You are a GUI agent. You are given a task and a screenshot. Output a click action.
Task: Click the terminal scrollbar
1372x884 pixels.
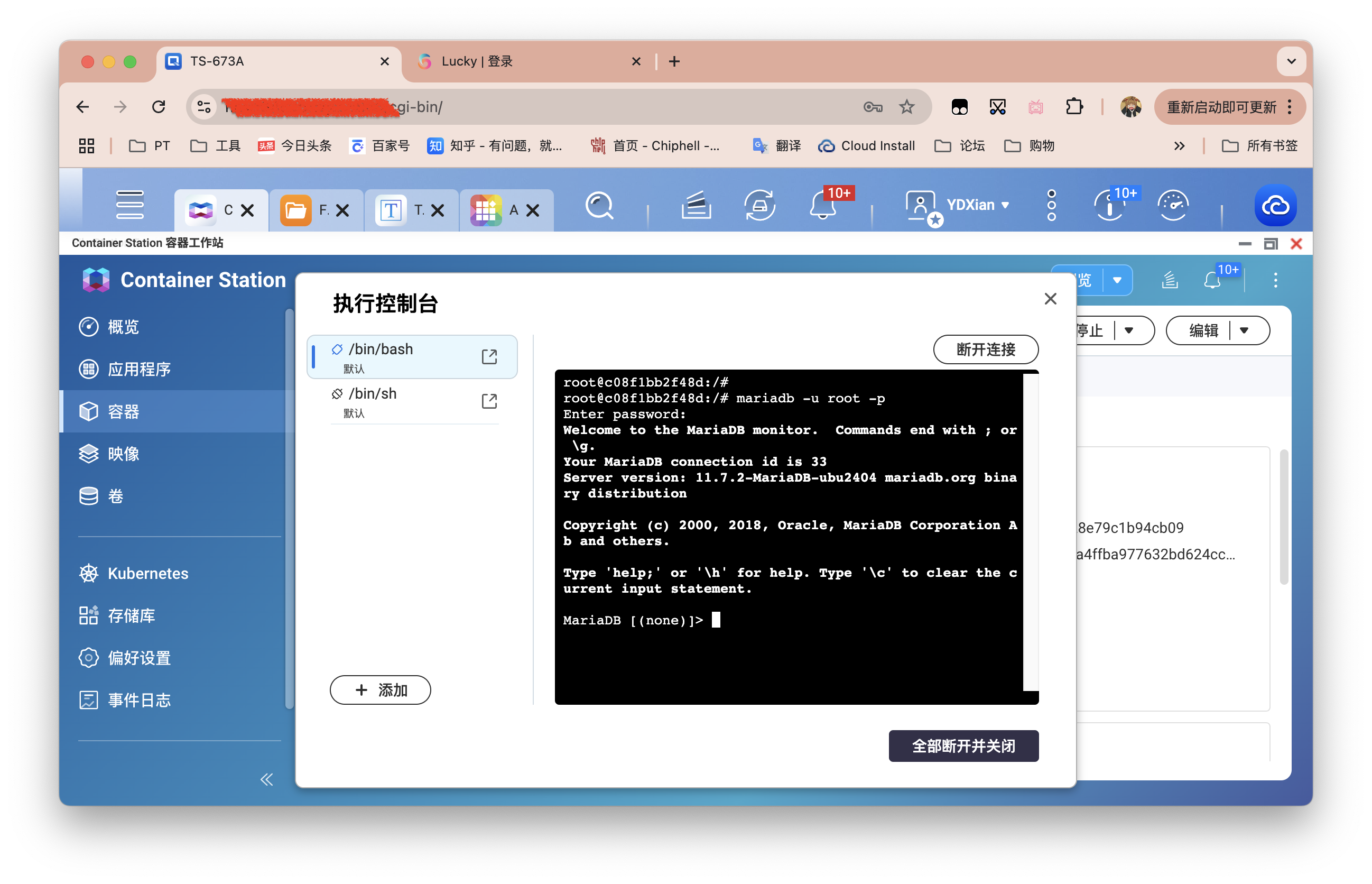click(1031, 531)
